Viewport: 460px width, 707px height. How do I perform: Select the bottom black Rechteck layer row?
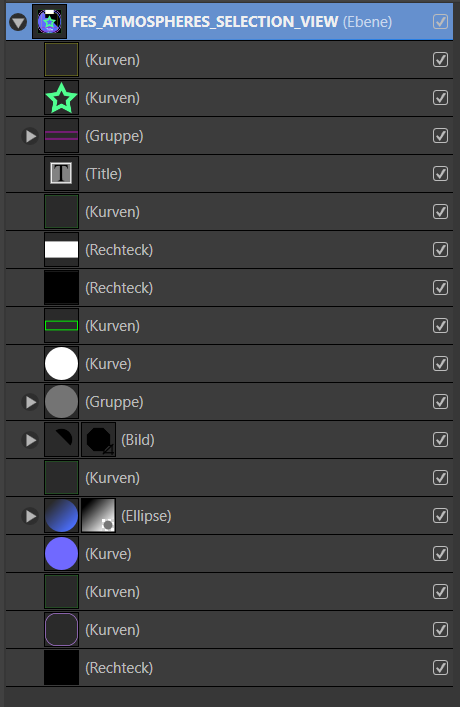(229, 668)
